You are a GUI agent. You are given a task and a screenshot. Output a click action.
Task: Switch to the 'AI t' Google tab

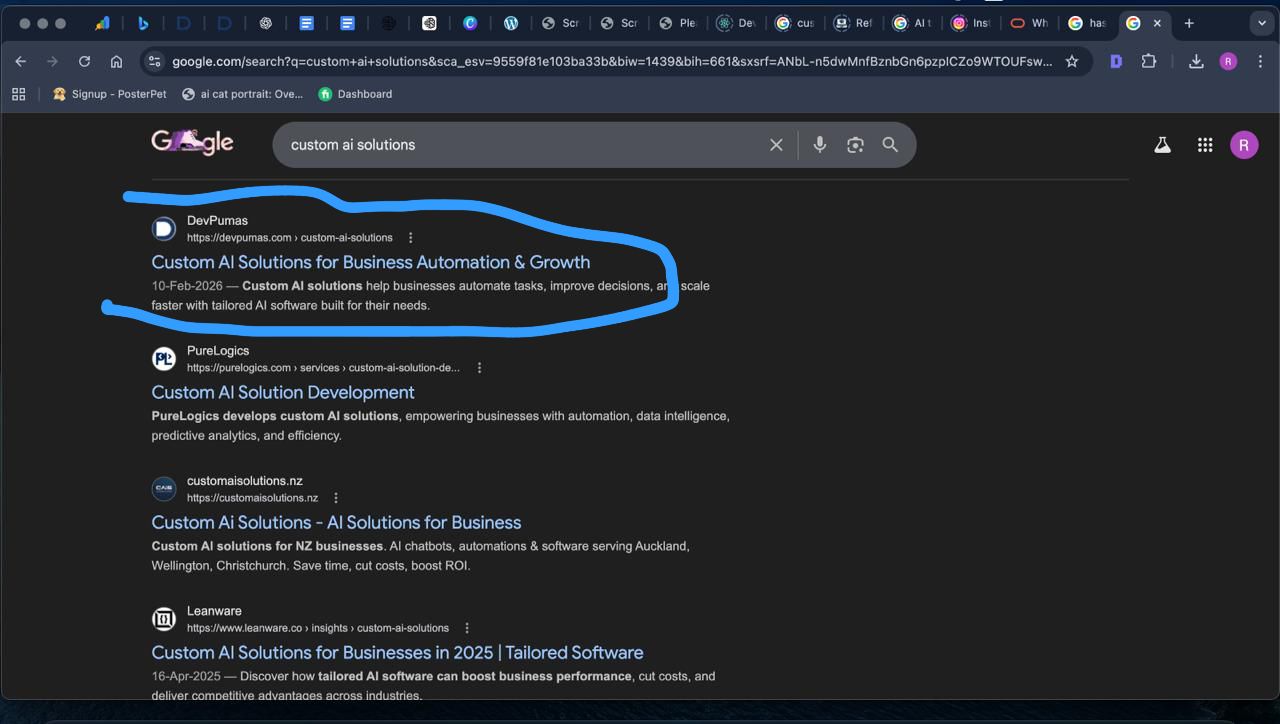pyautogui.click(x=912, y=23)
